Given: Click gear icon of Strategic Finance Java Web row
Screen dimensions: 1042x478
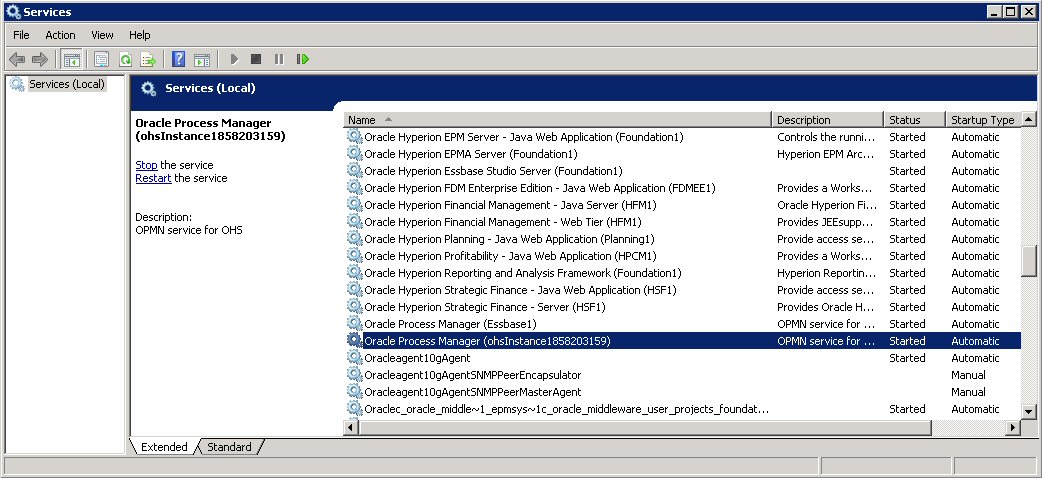Looking at the screenshot, I should coord(355,290).
